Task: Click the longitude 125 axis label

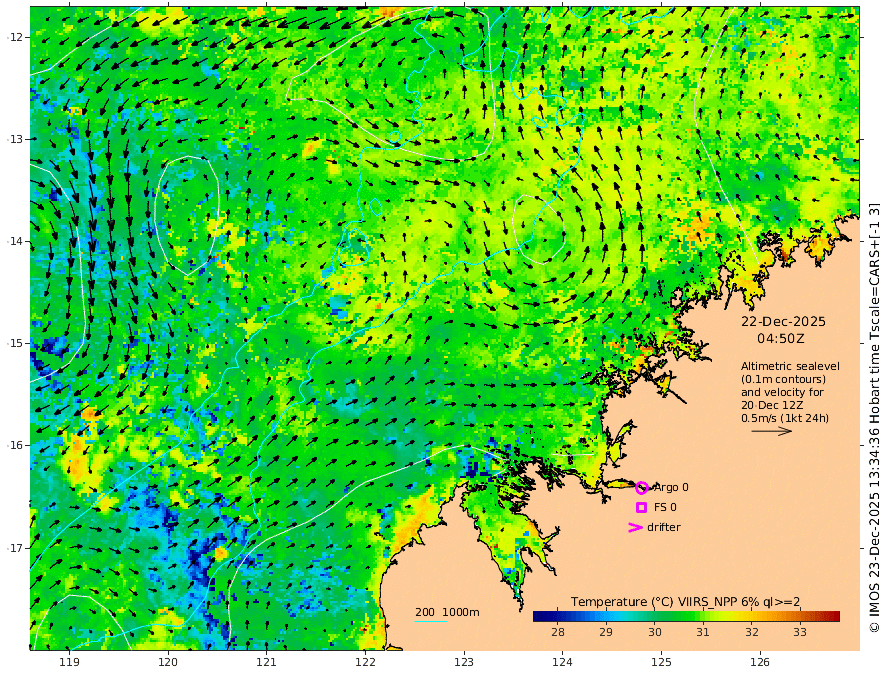Action: click(661, 662)
